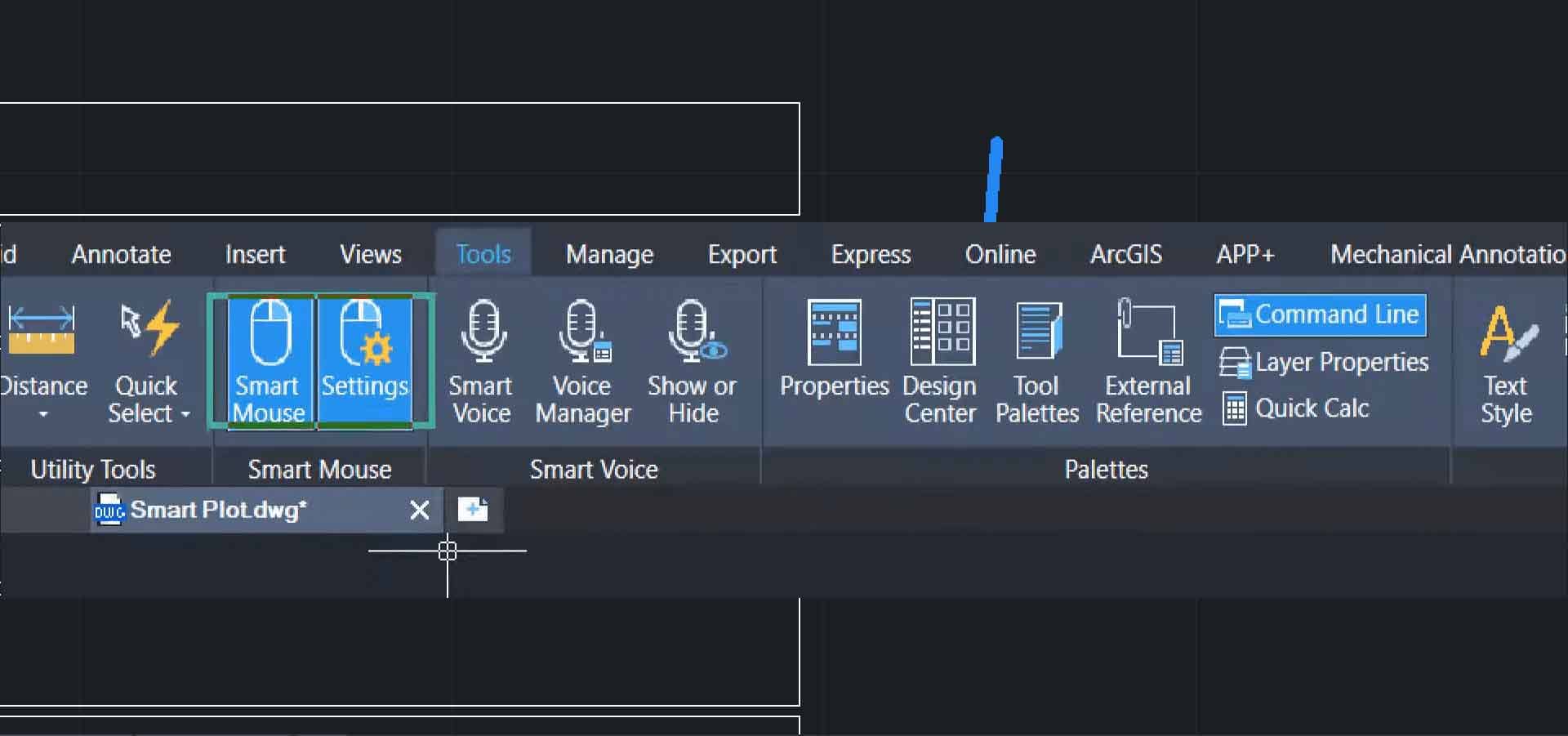The image size is (1568, 736).
Task: Expand the Quick Select dropdown arrow
Action: (x=185, y=414)
